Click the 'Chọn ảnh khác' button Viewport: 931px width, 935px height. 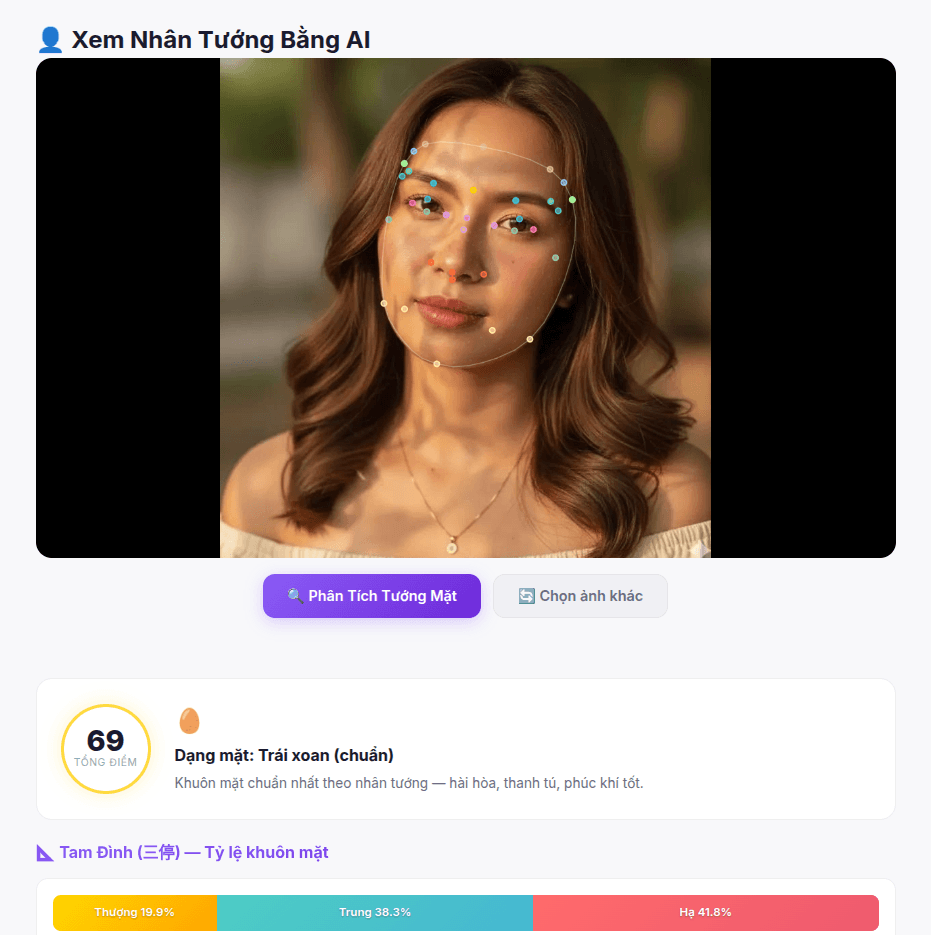point(580,596)
